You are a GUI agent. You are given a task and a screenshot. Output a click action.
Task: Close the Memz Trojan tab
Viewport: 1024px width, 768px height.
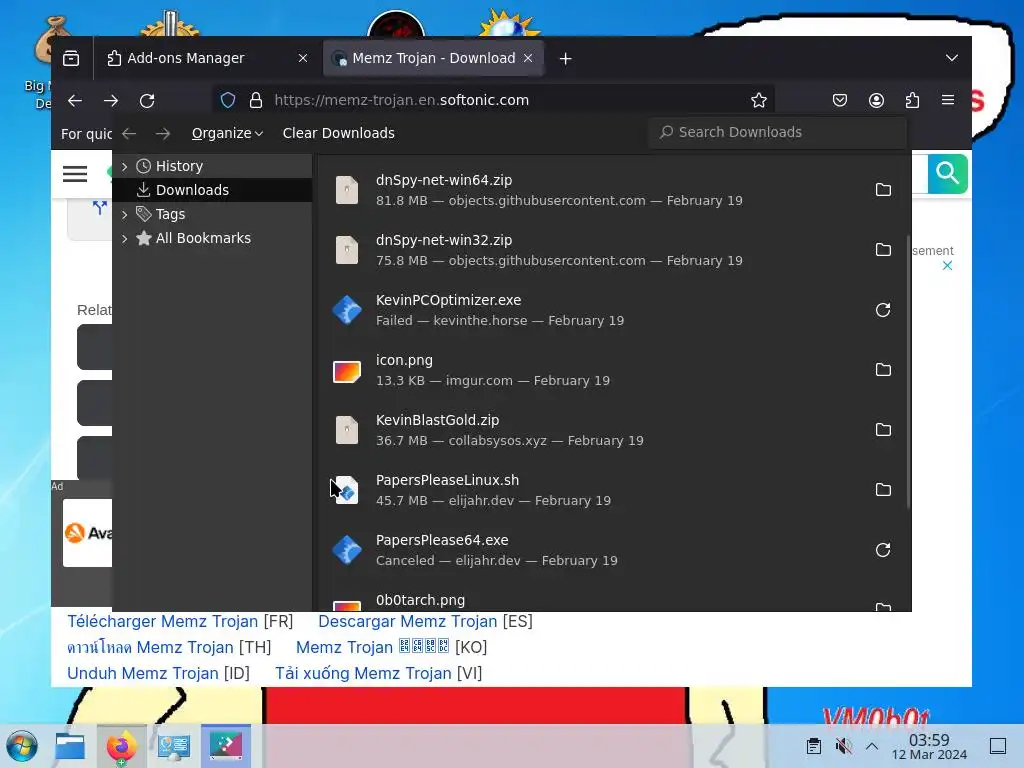click(x=528, y=58)
